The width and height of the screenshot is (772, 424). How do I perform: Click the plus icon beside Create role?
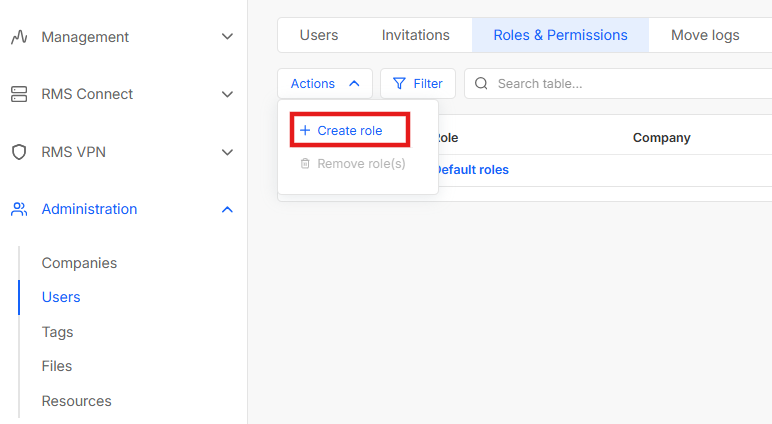(x=305, y=131)
